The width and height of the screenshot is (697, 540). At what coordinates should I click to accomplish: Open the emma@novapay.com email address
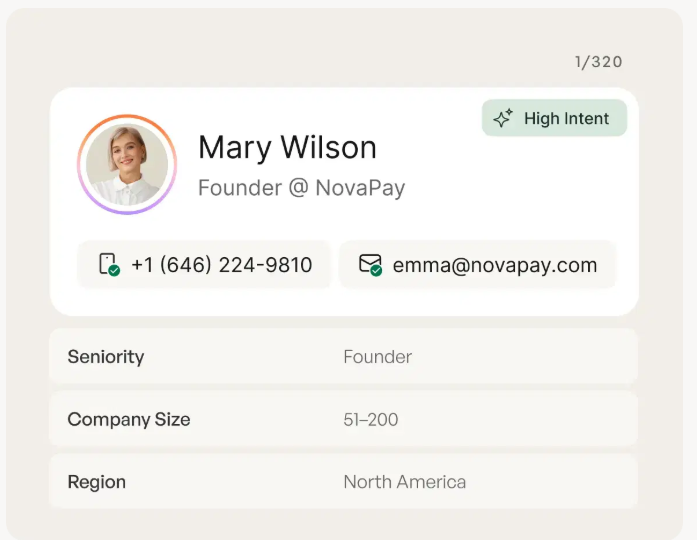494,265
